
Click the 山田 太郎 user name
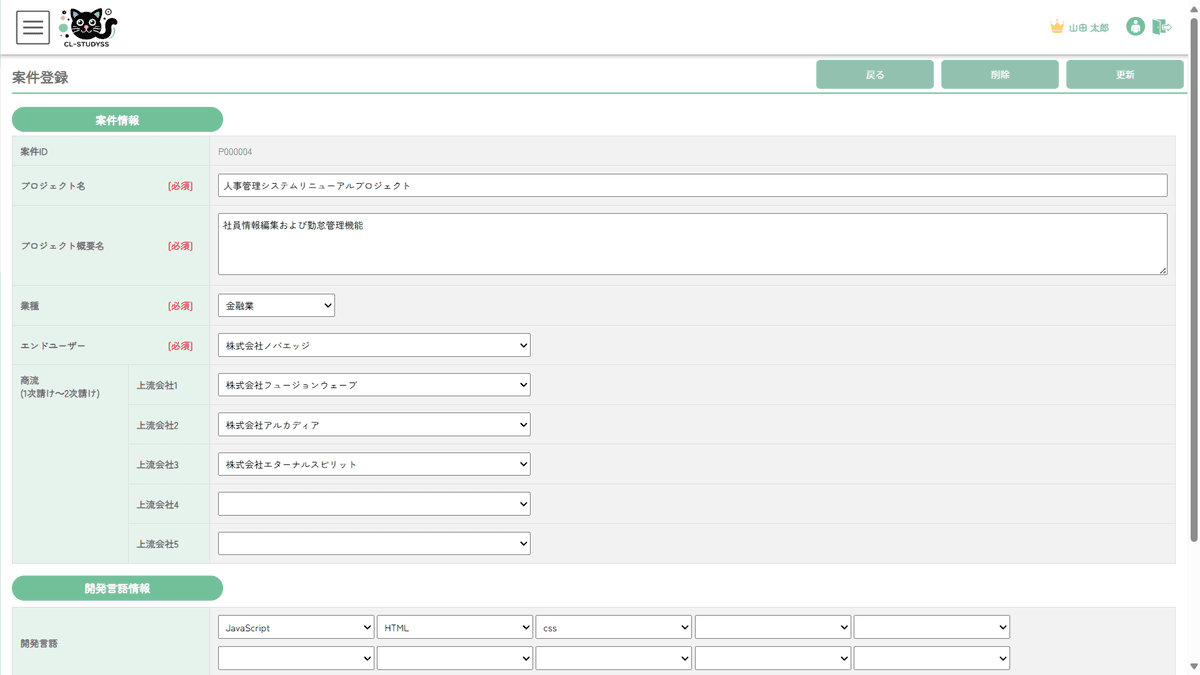tap(1088, 28)
